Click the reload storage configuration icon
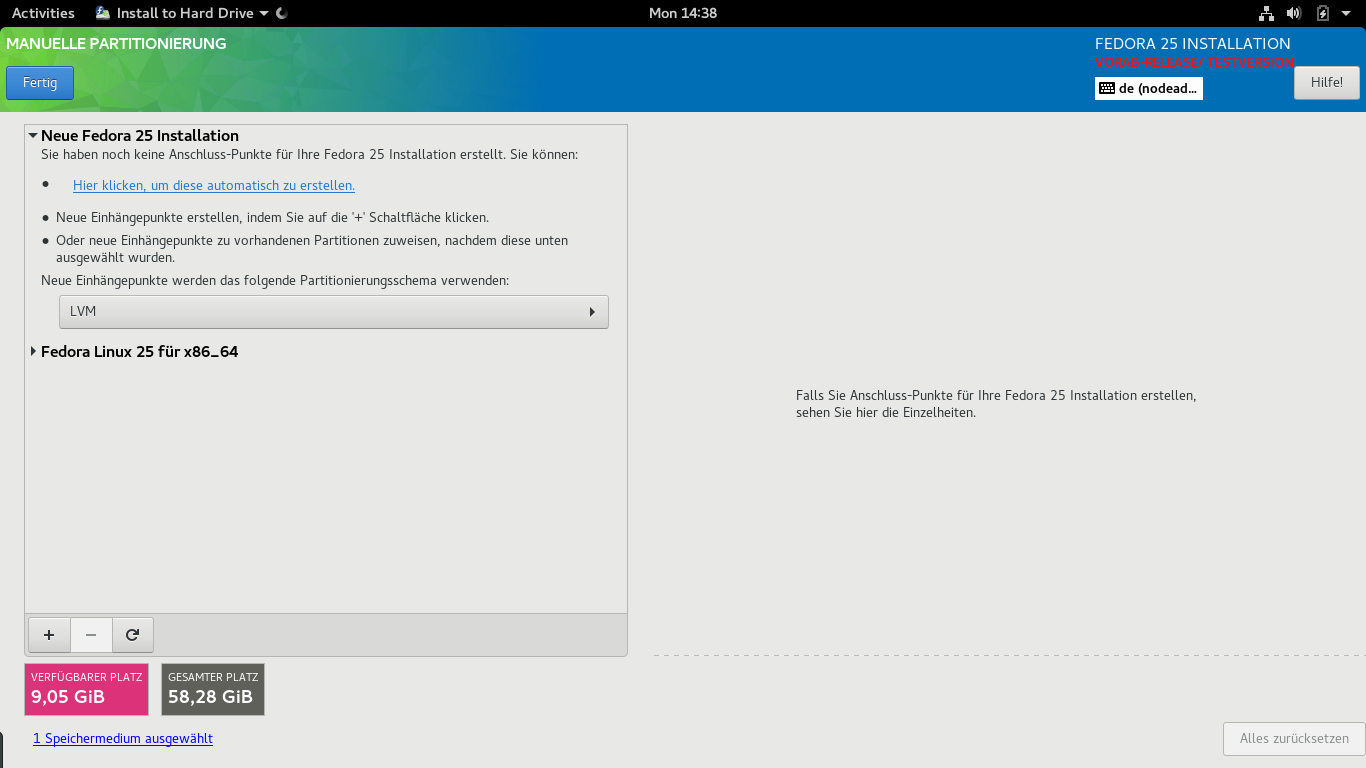Image resolution: width=1366 pixels, height=768 pixels. point(132,635)
